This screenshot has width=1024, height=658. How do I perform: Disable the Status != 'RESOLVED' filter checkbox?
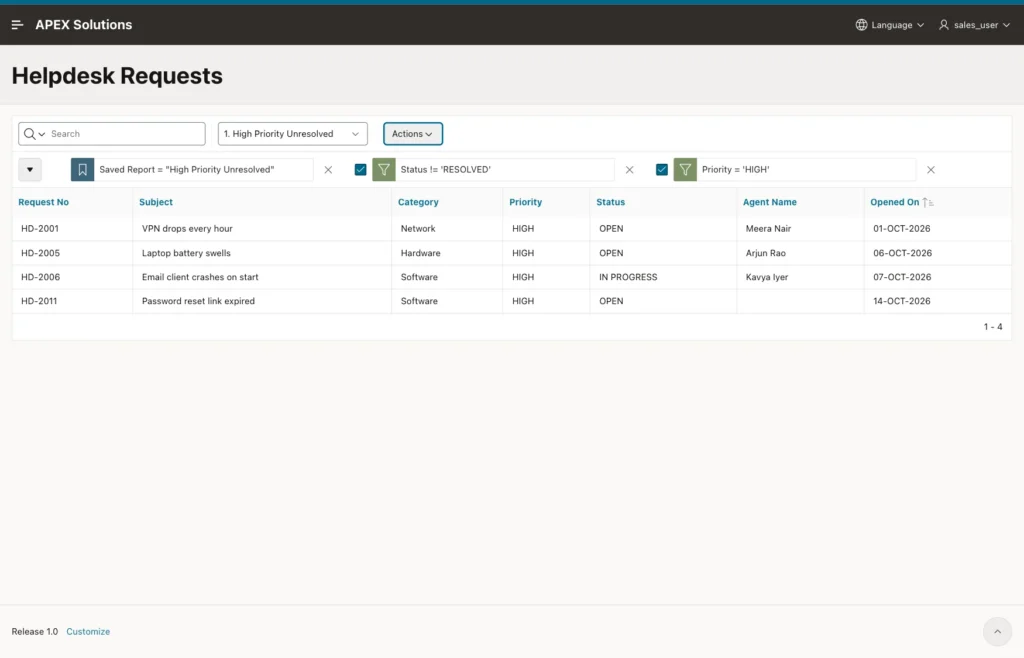(360, 170)
